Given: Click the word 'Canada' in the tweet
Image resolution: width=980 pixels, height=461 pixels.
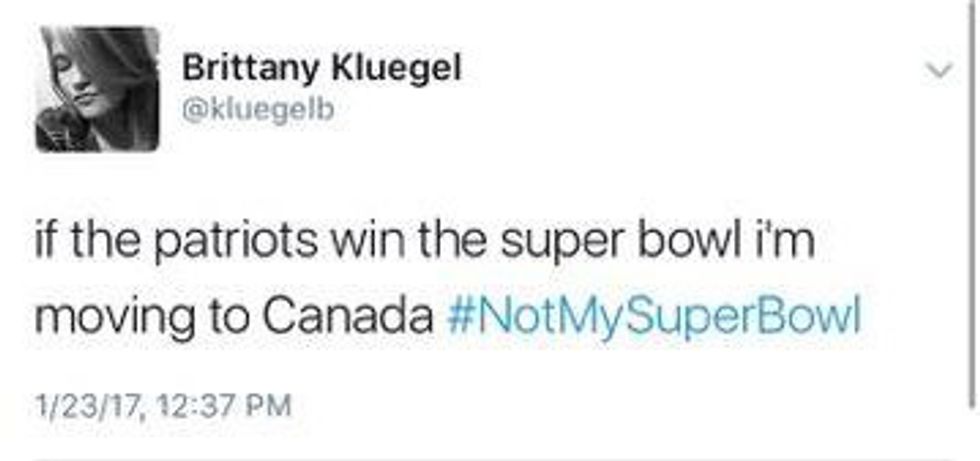Looking at the screenshot, I should pyautogui.click(x=348, y=317).
